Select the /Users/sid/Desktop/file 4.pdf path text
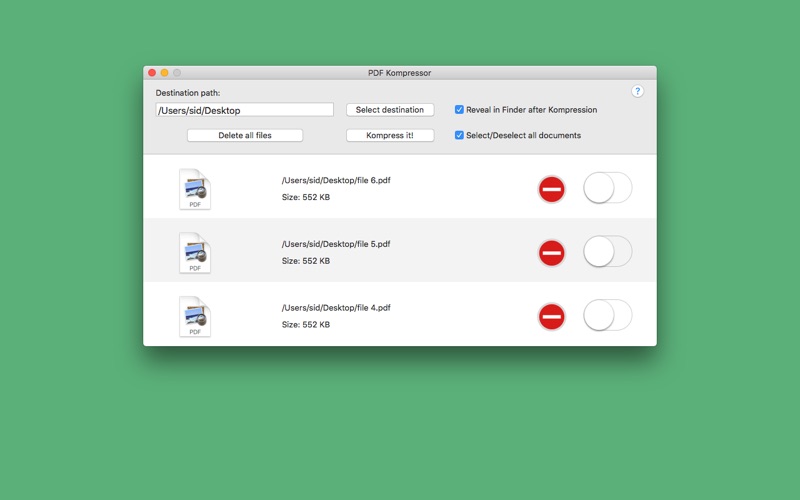This screenshot has width=800, height=500. pos(336,308)
